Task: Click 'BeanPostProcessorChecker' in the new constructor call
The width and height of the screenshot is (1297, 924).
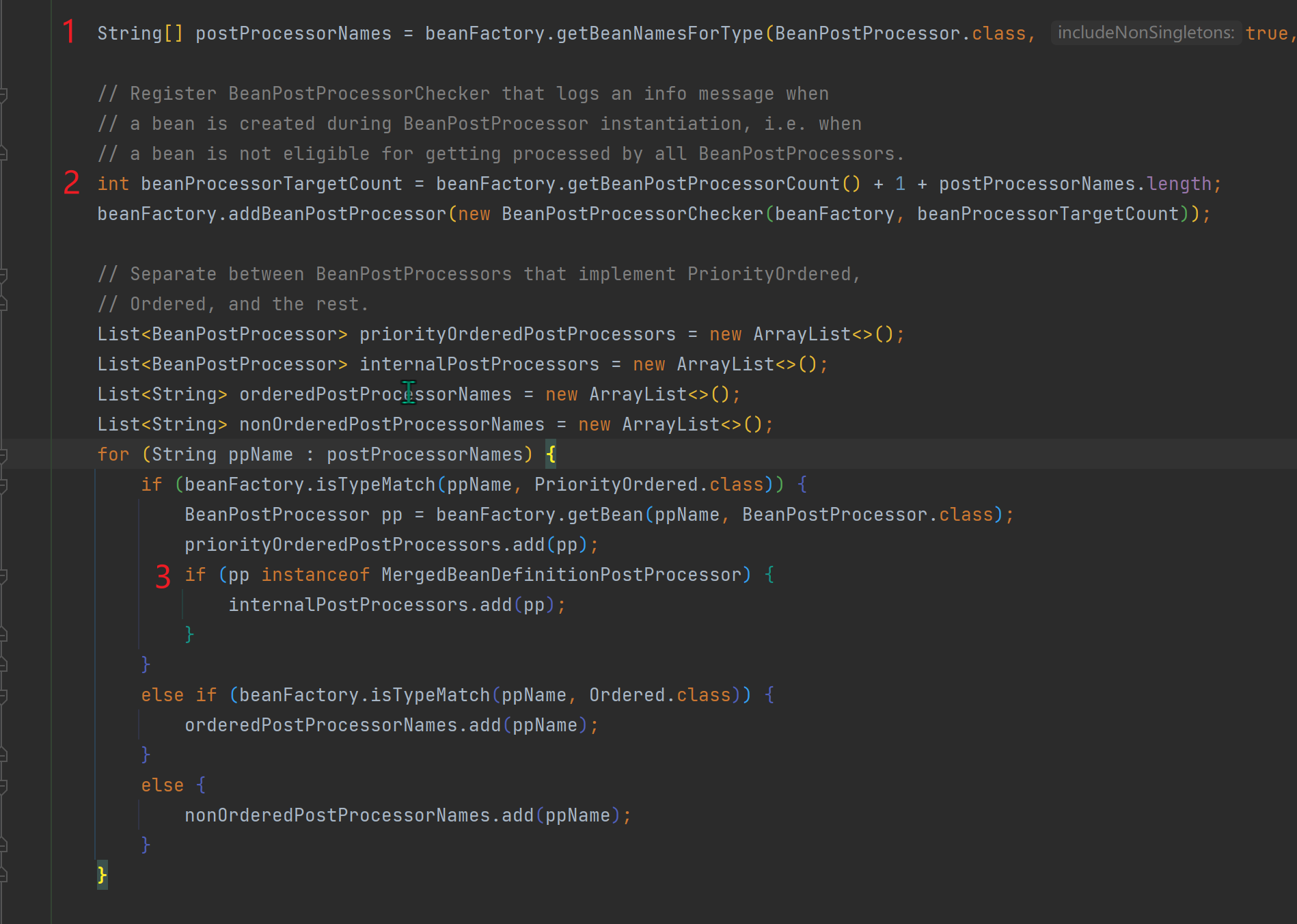Action: coord(632,214)
